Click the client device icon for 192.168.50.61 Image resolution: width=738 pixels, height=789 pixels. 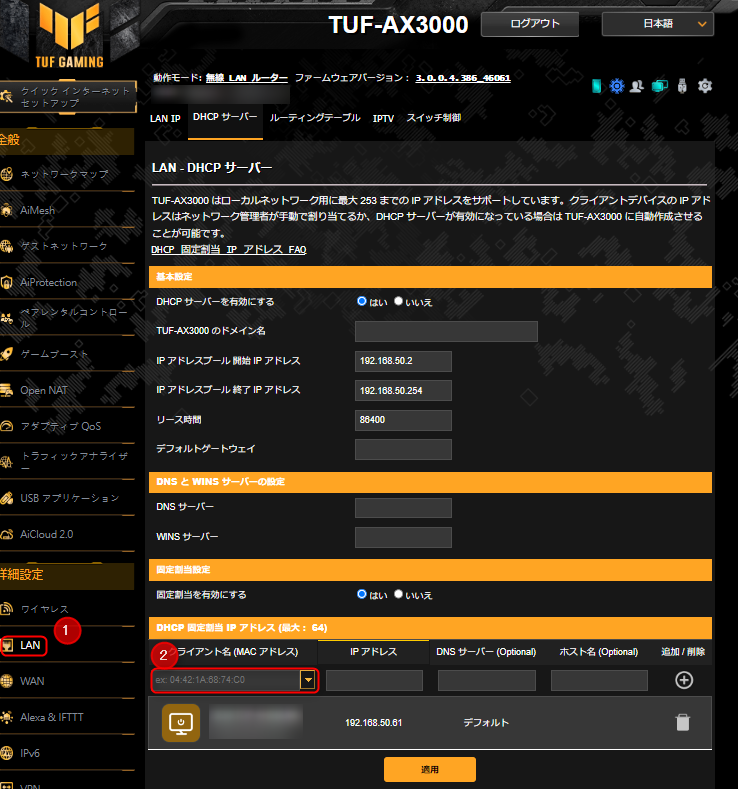pyautogui.click(x=181, y=723)
